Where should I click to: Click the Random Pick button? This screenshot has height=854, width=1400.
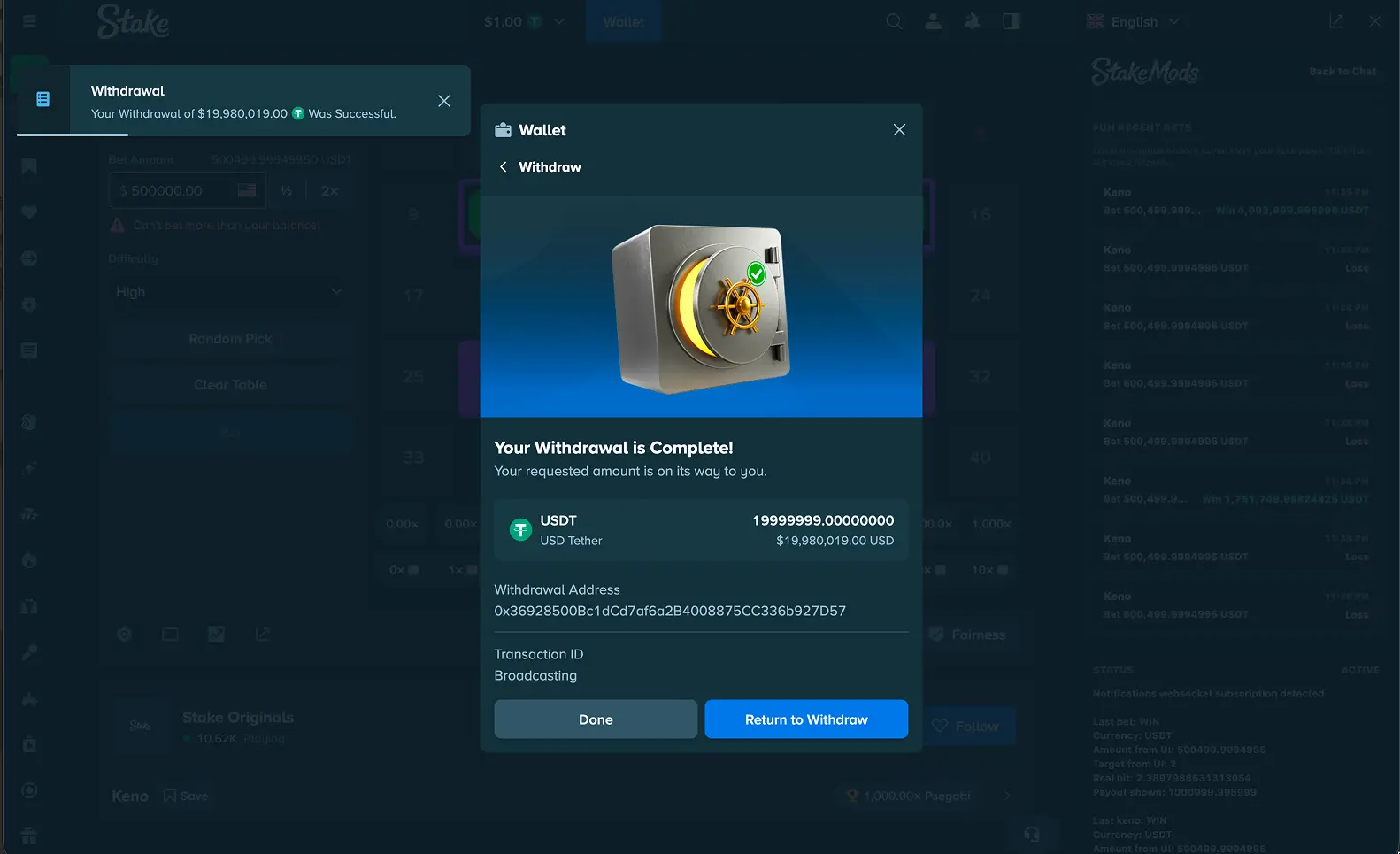[x=230, y=339]
